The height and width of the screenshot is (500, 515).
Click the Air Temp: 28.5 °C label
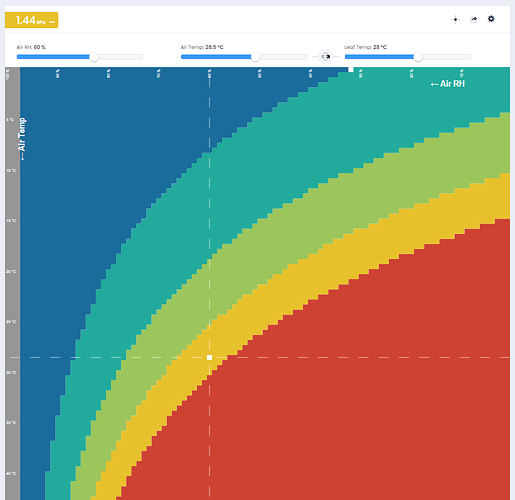202,47
